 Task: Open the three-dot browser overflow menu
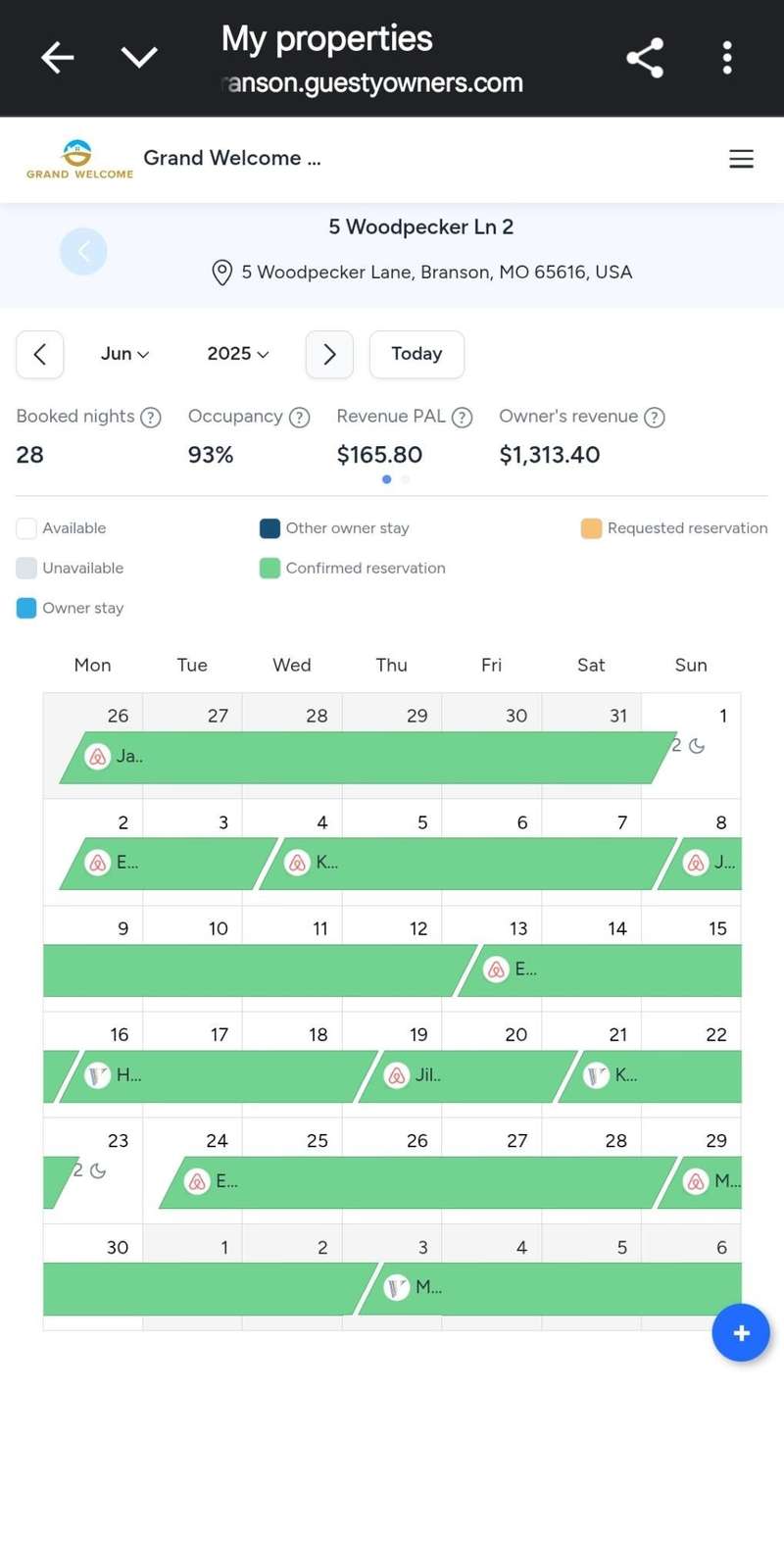coord(726,58)
